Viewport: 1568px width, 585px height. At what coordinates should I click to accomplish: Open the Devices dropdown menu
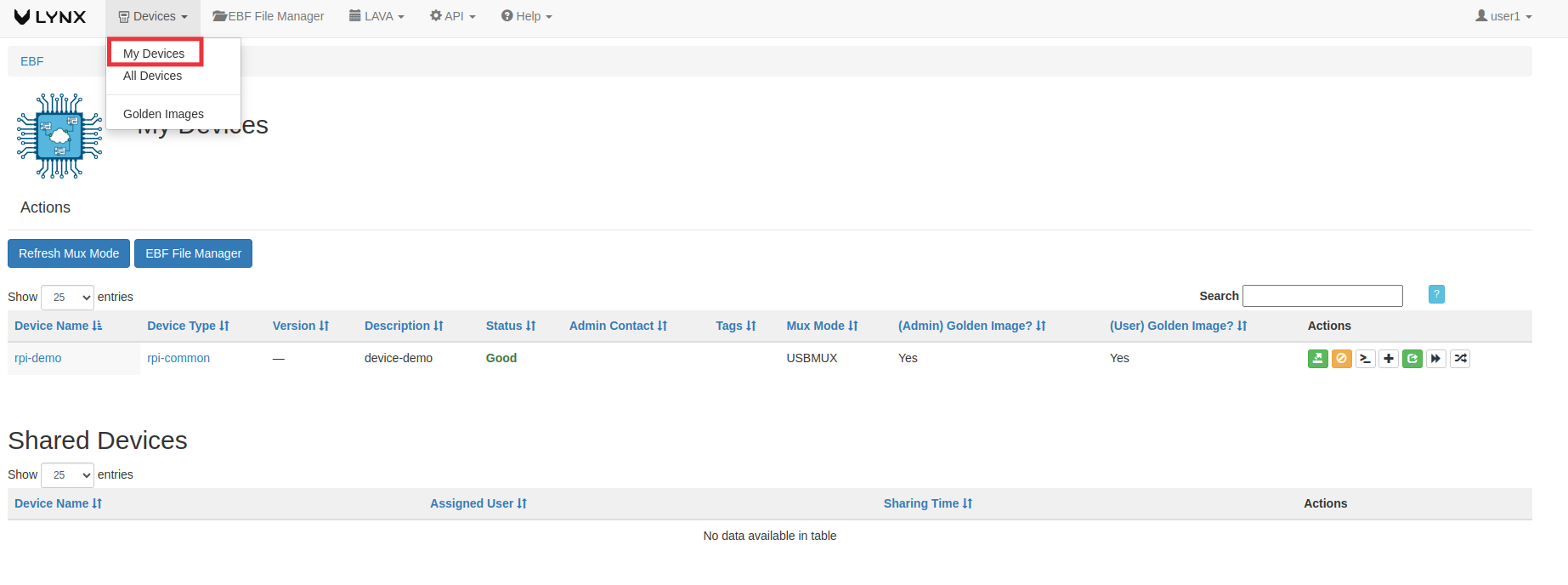click(153, 17)
